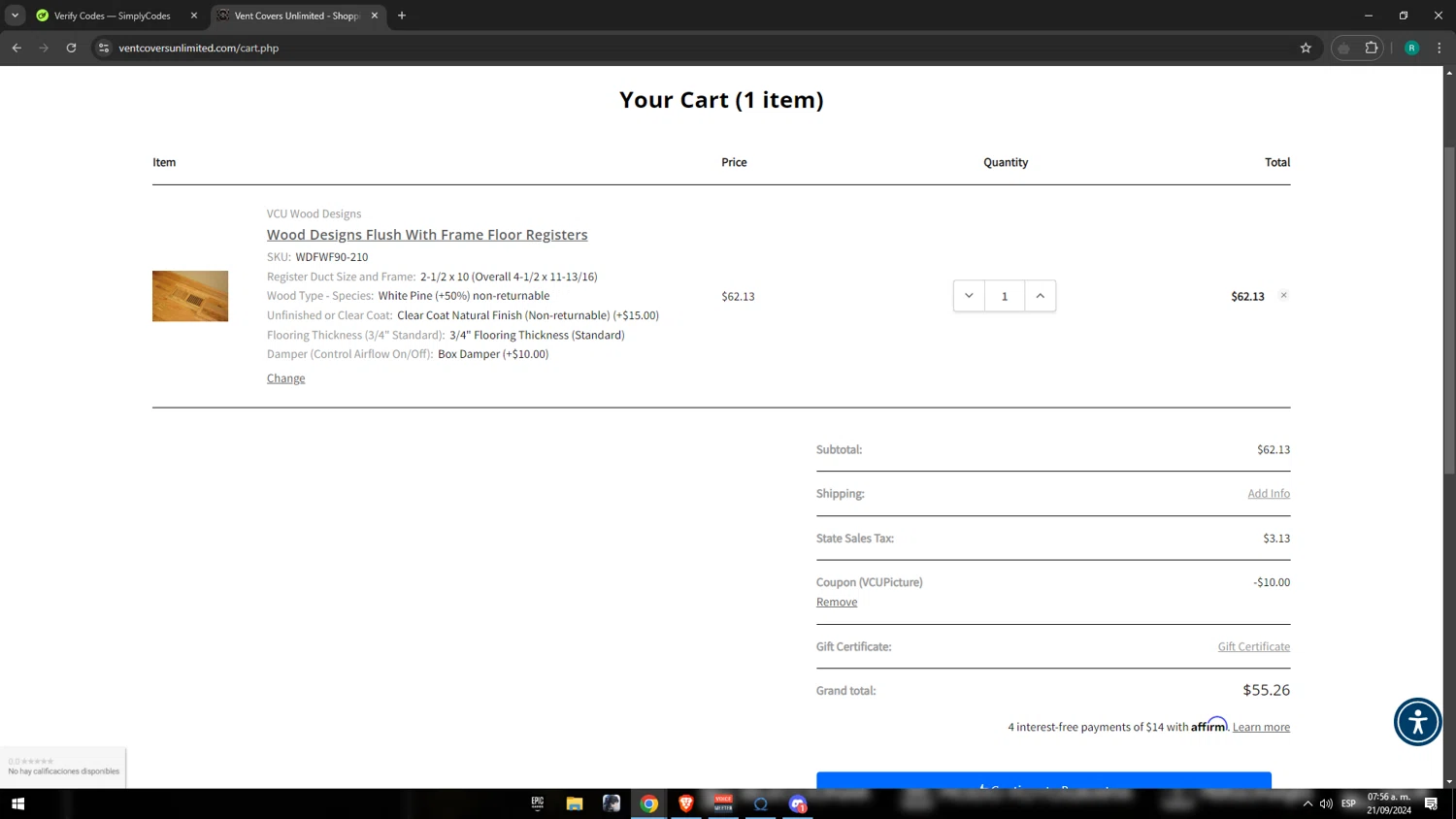Bookmark this page with the star icon
This screenshot has width=1456, height=819.
[x=1306, y=48]
